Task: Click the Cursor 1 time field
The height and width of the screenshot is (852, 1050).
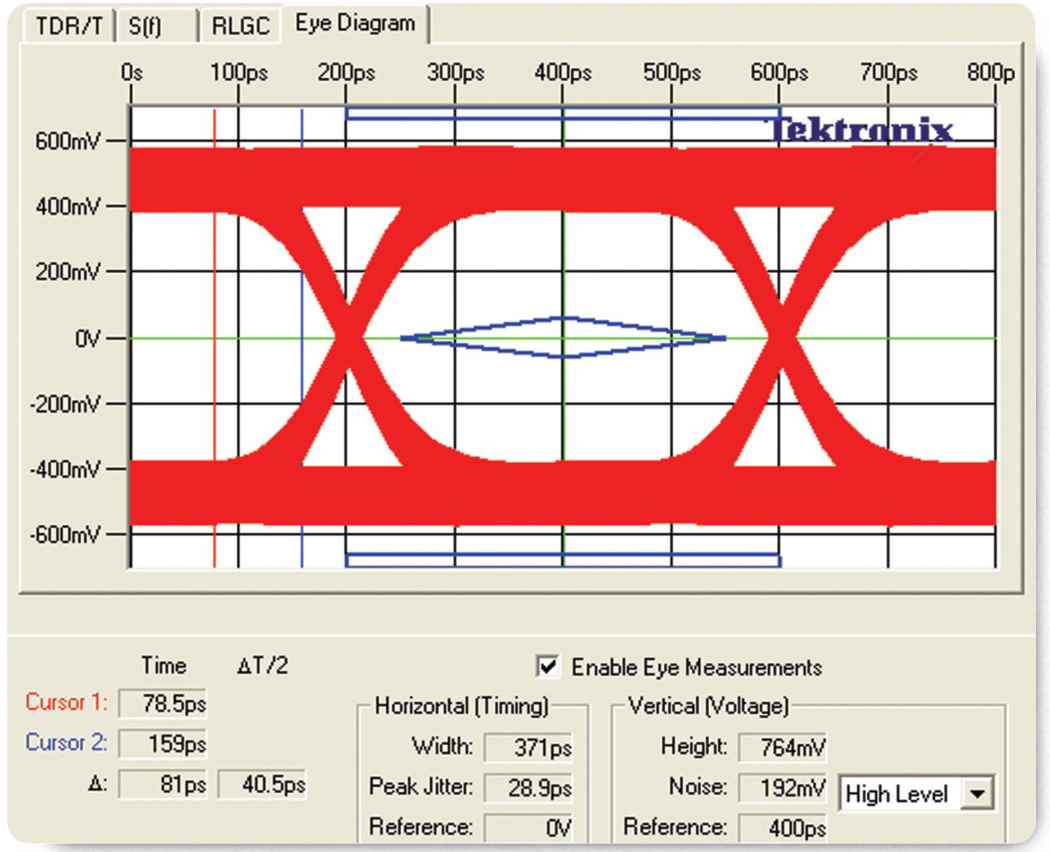Action: click(163, 703)
